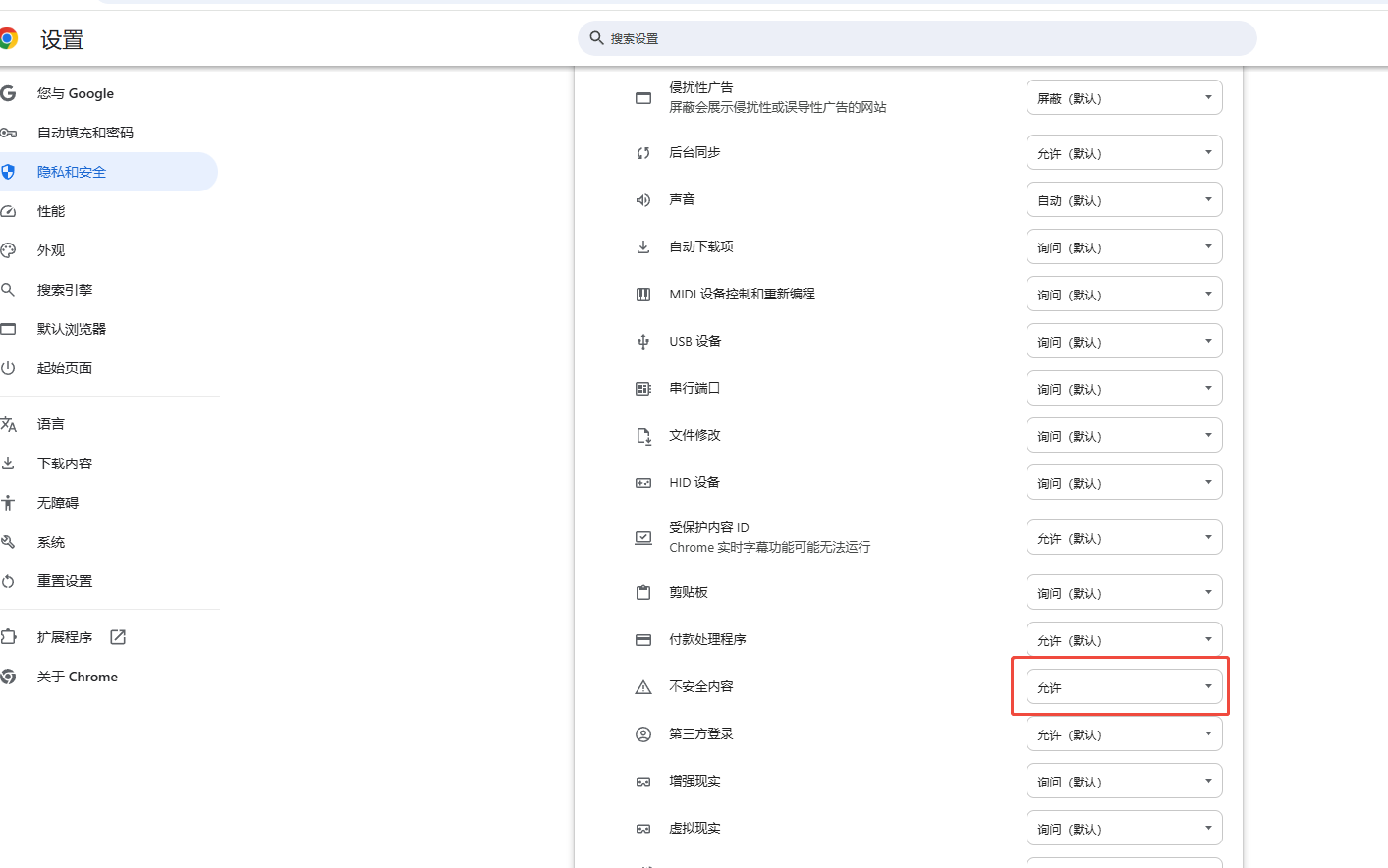This screenshot has width=1388, height=868.
Task: Click the Google G icon in sidebar
Action: point(8,93)
